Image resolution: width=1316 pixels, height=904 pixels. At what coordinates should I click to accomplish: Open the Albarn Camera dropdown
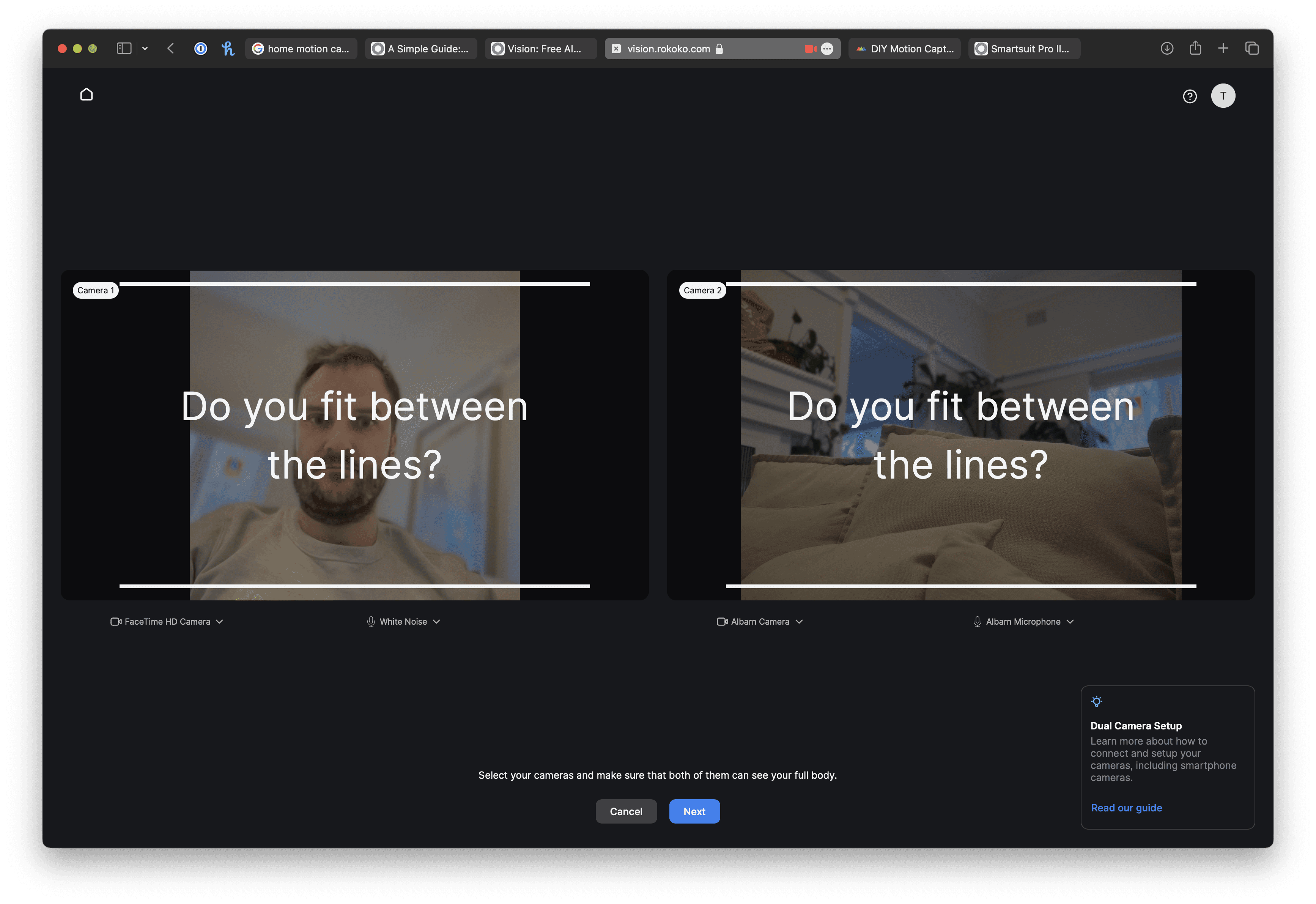click(760, 621)
